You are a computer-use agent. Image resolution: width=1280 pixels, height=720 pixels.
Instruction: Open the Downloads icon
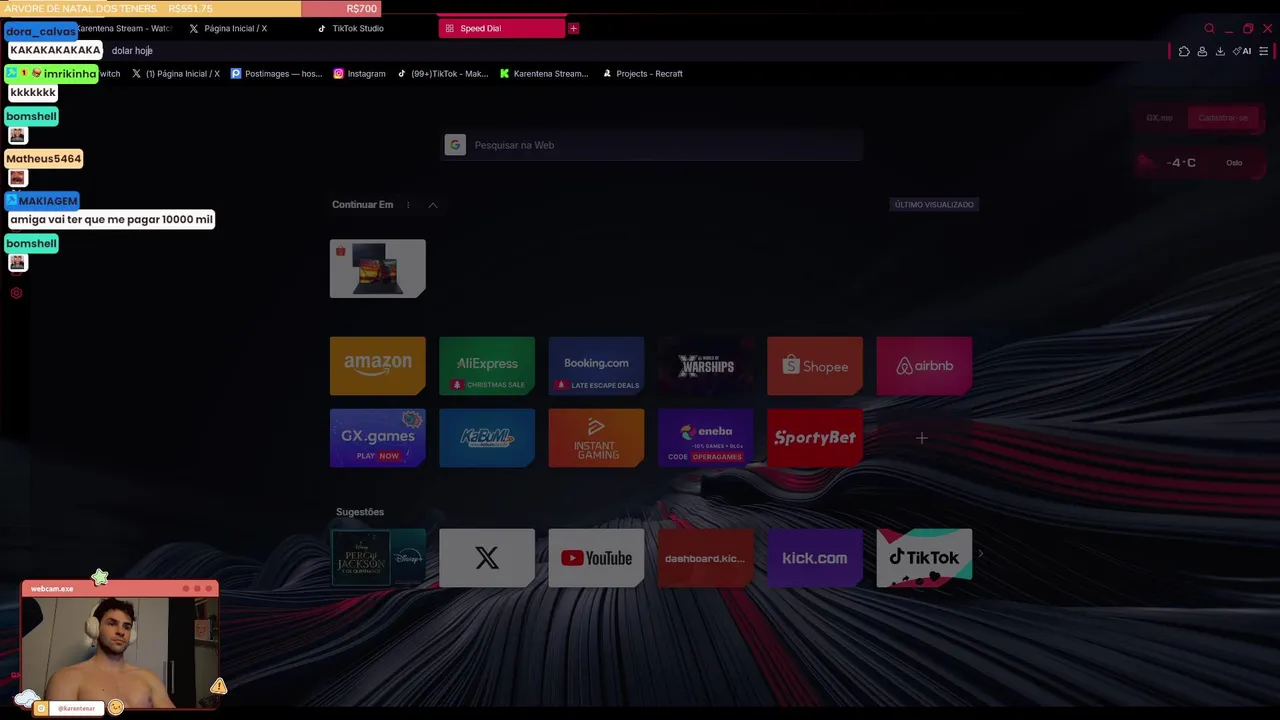point(1220,51)
